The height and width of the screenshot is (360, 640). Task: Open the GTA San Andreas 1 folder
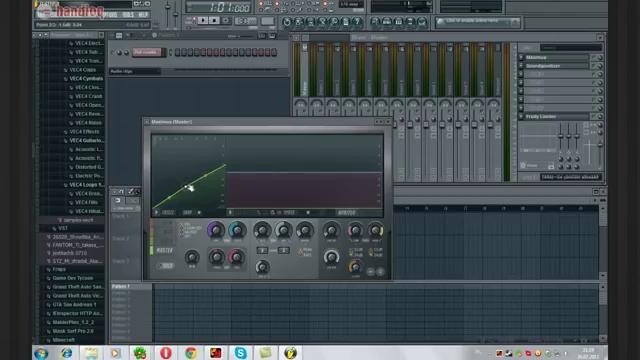pyautogui.click(x=74, y=304)
